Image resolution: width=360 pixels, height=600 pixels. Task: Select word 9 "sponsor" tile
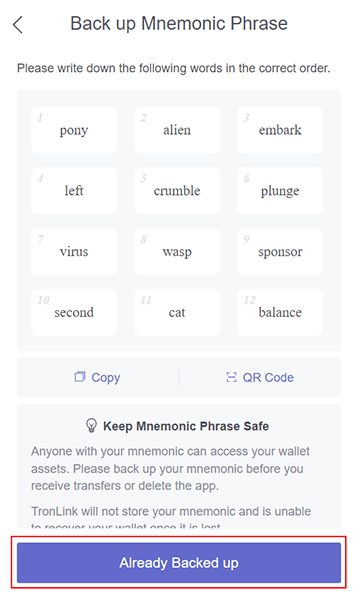(280, 252)
